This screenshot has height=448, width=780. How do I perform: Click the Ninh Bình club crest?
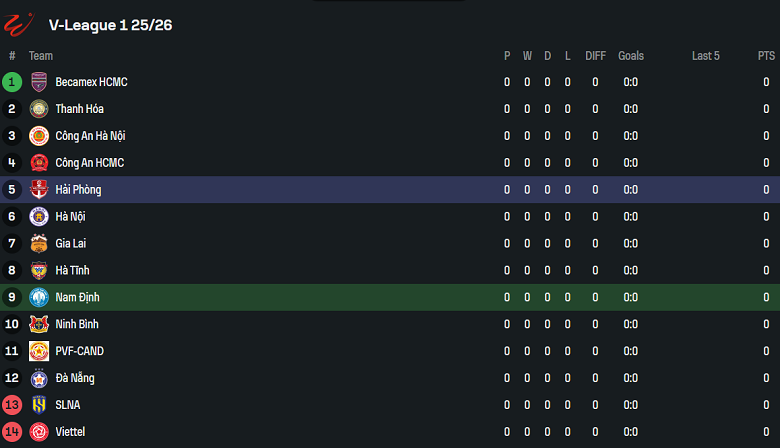39,324
